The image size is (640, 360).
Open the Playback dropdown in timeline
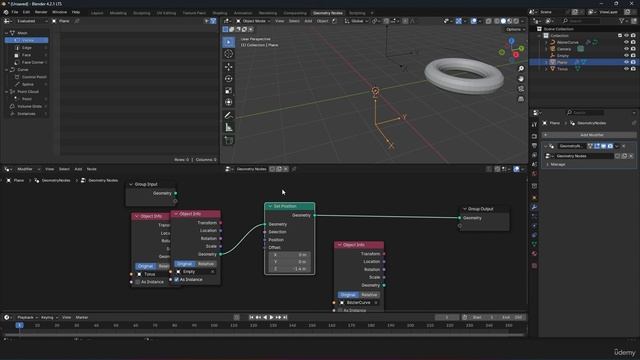click(x=27, y=317)
